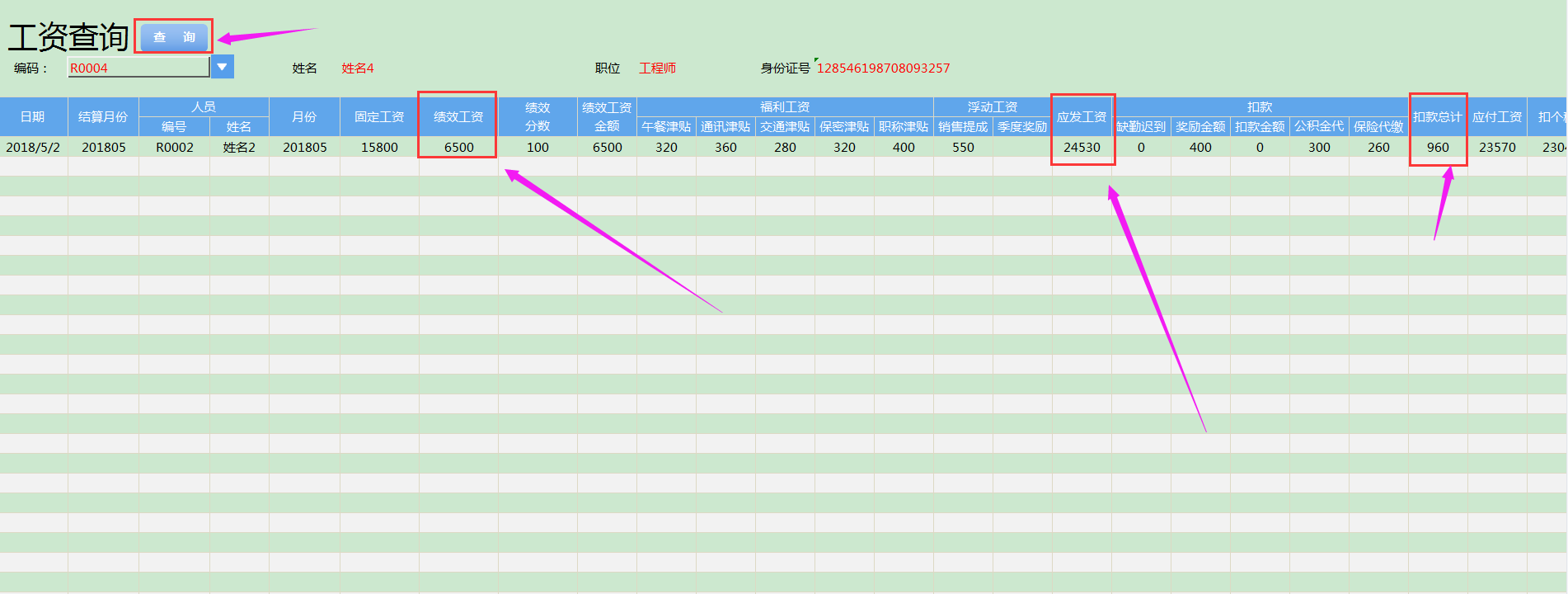
Task: Click the 交通津贴 sub-header
Action: click(785, 127)
